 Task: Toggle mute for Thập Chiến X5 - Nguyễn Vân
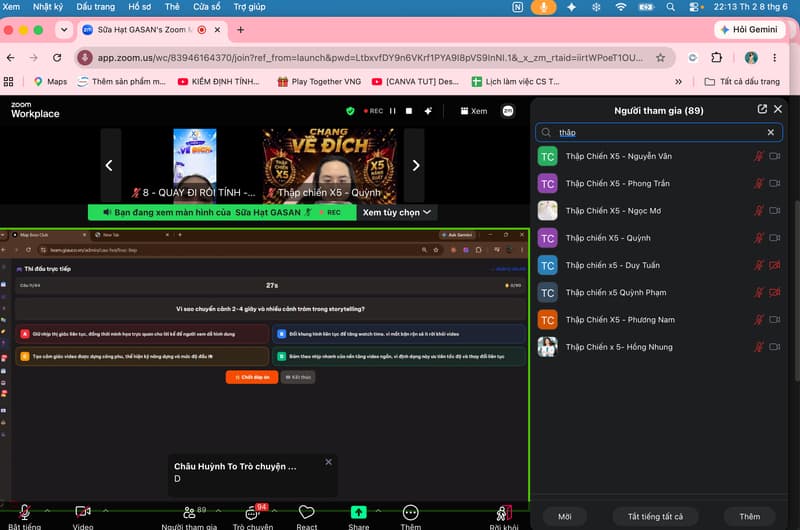pyautogui.click(x=759, y=156)
